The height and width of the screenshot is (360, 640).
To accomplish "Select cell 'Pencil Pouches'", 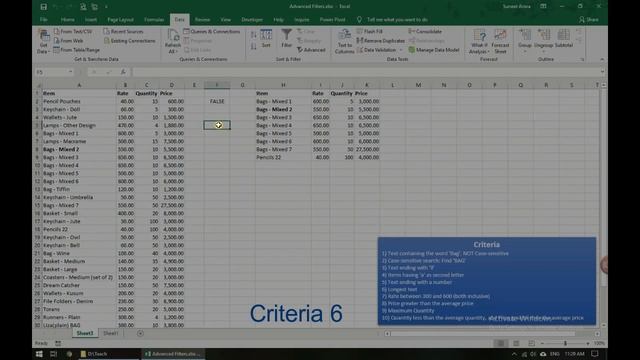I will coord(79,101).
